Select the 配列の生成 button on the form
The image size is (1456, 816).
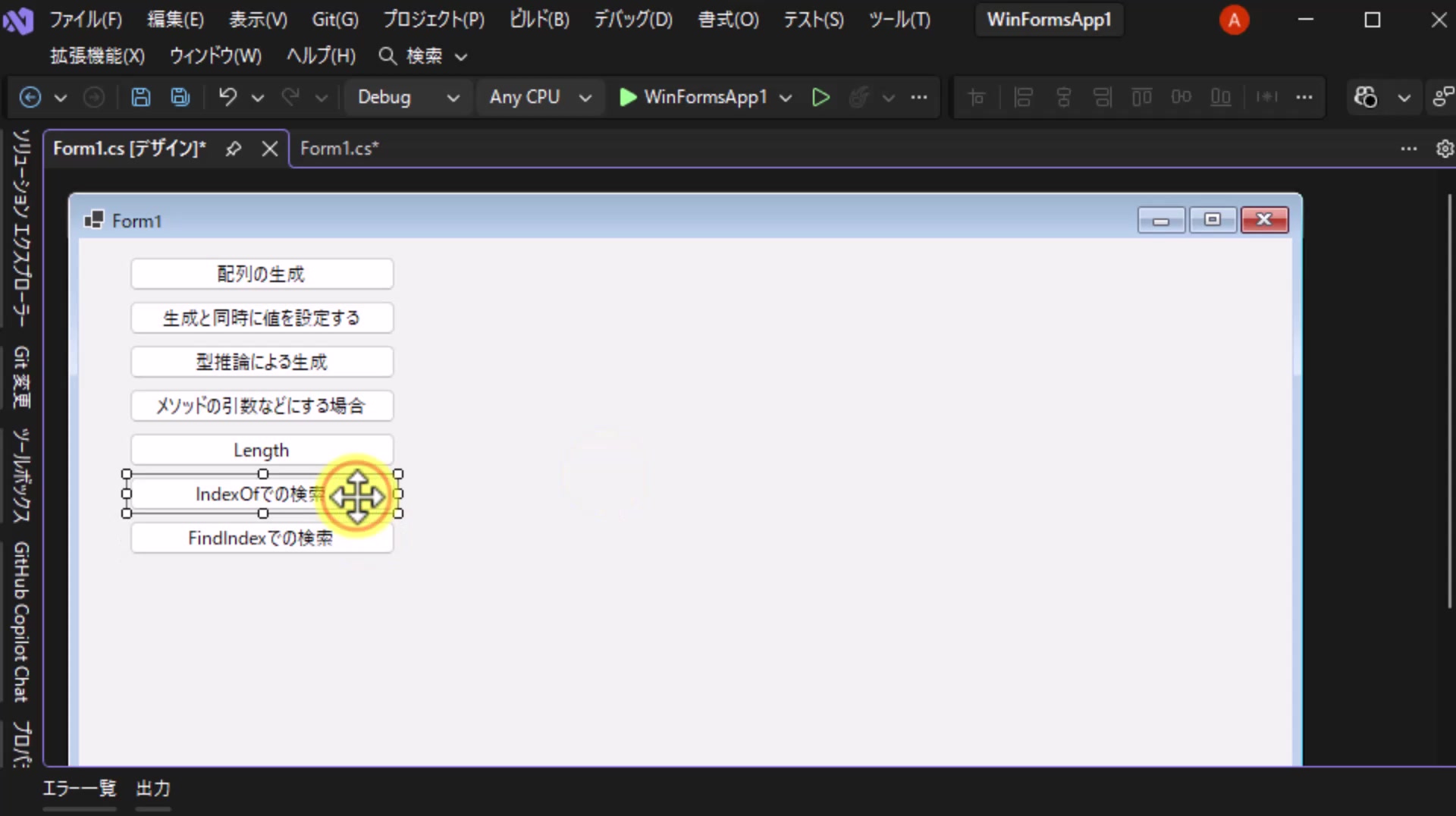pyautogui.click(x=262, y=274)
